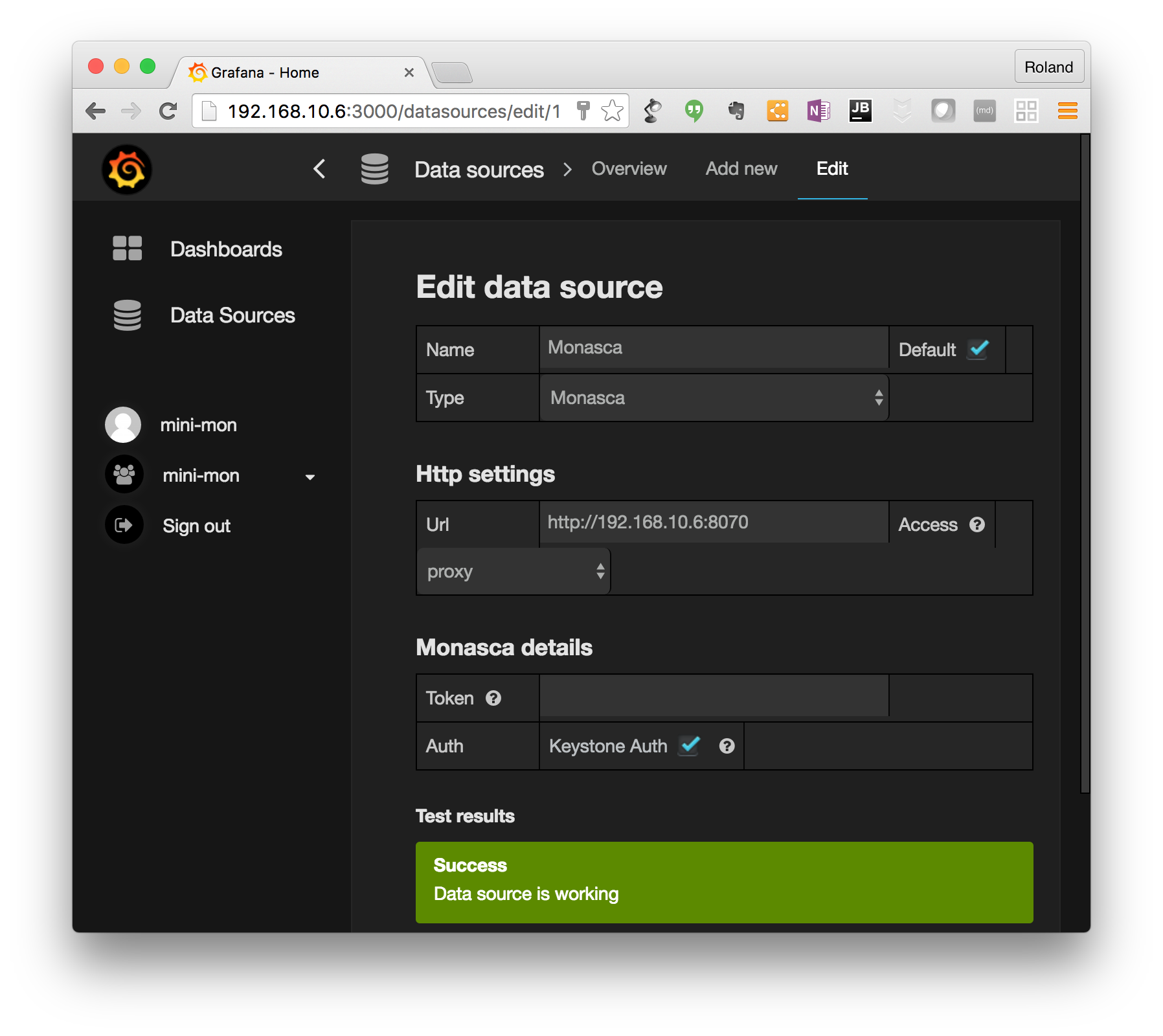The width and height of the screenshot is (1163, 1036).
Task: Open the Type dropdown showing Monasca
Action: pos(714,398)
